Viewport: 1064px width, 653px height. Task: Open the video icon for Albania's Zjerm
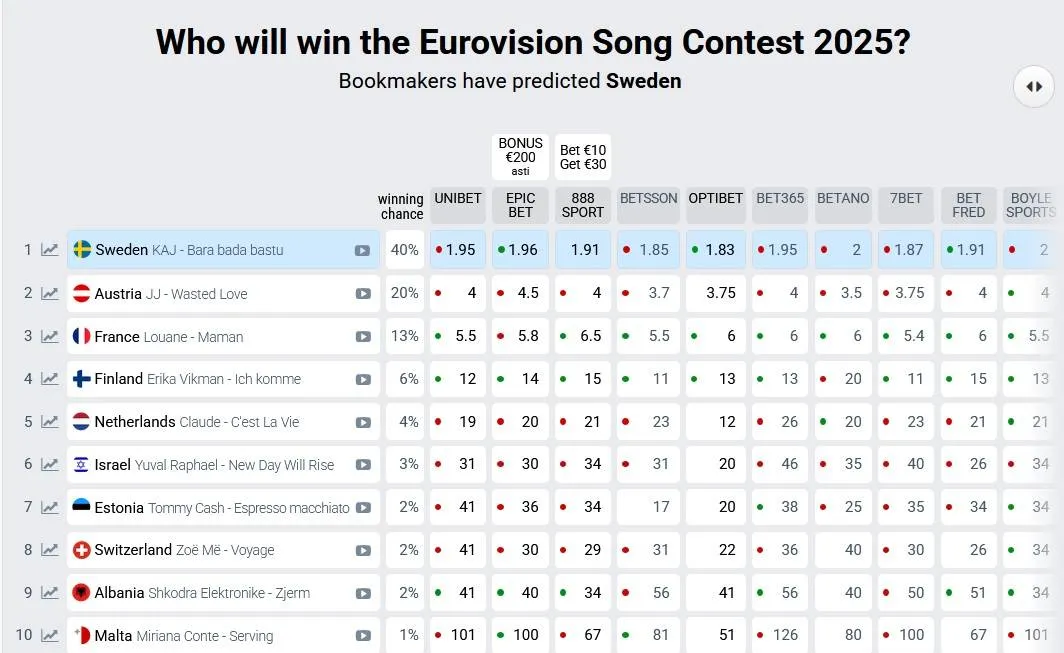coord(363,593)
